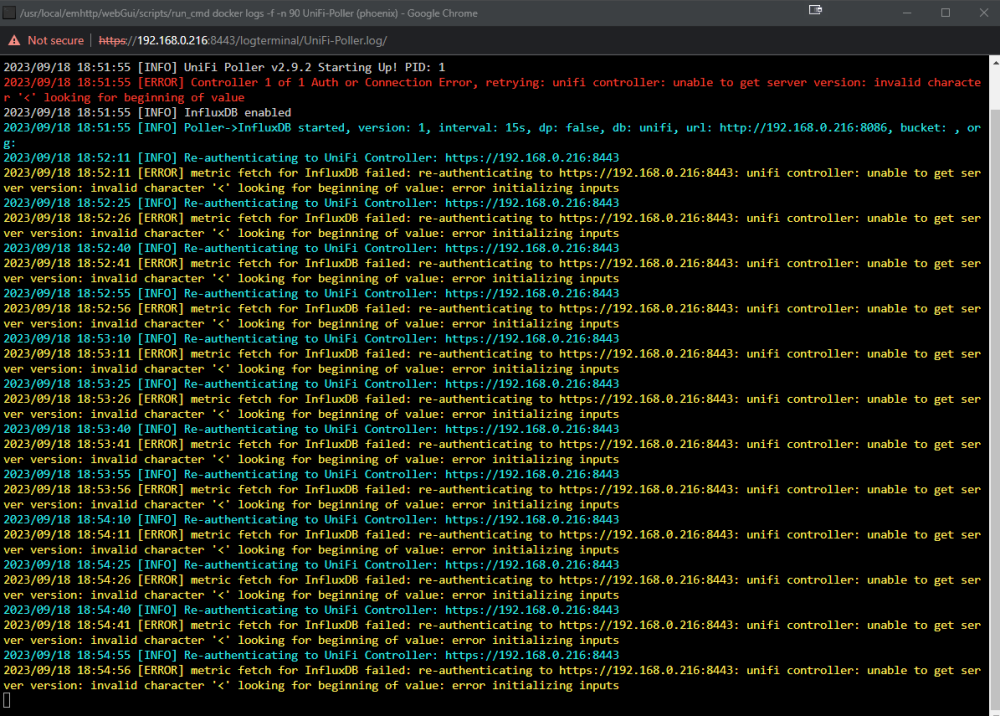Click the 18:53:25 Re-authenticating INFO line
1000x716 pixels.
click(x=311, y=384)
